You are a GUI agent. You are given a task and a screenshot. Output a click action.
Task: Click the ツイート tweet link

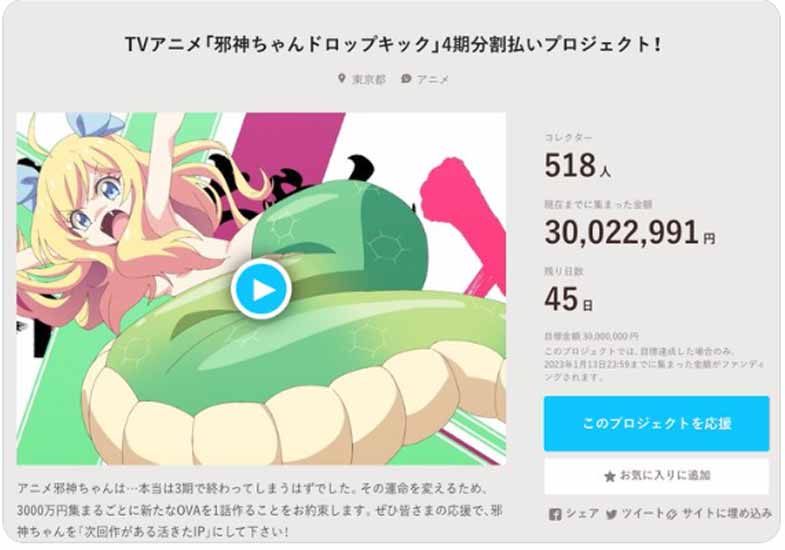click(x=643, y=513)
